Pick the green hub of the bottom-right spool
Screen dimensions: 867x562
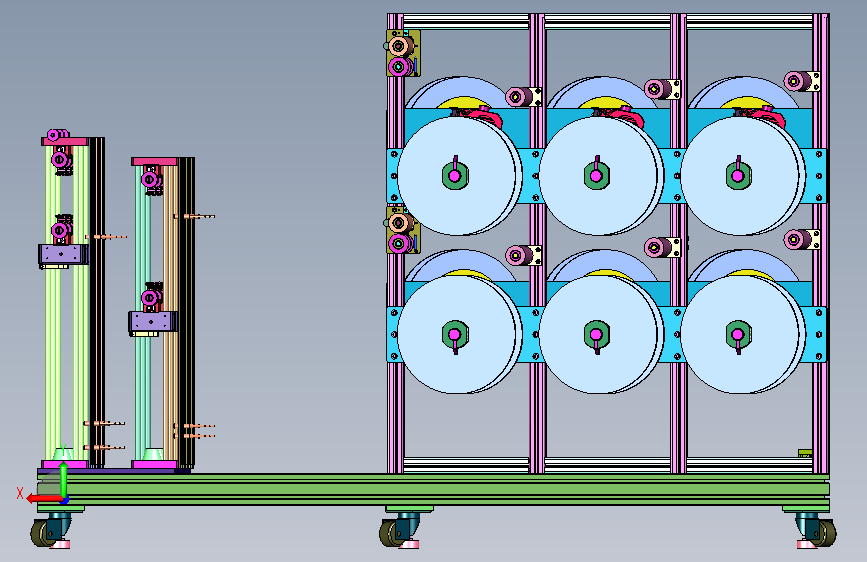pyautogui.click(x=738, y=334)
